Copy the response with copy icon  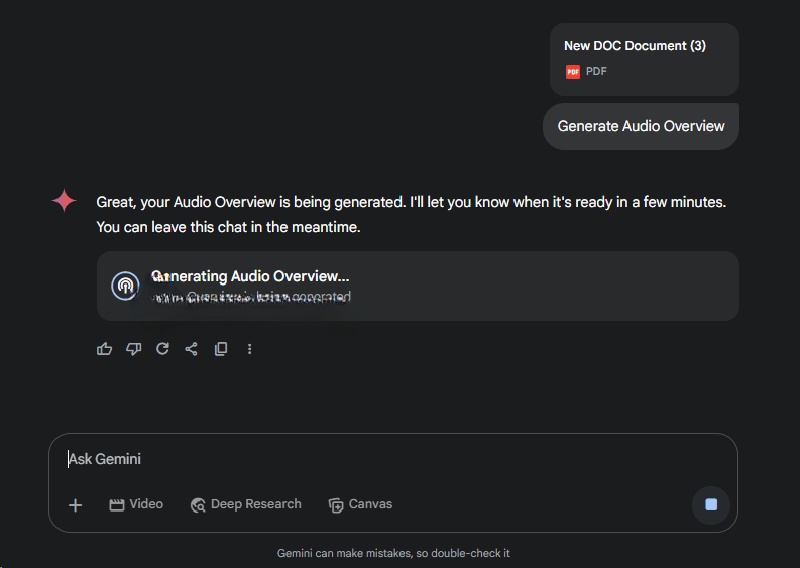coord(220,349)
